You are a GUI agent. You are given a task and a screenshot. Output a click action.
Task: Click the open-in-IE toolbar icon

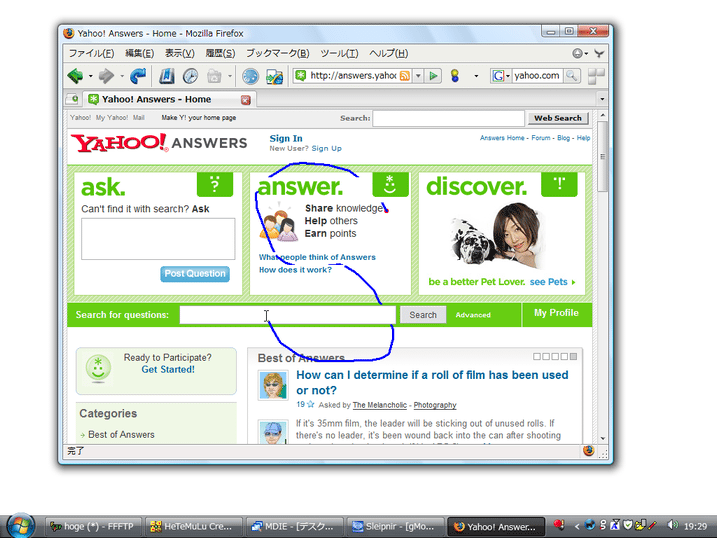click(x=274, y=76)
